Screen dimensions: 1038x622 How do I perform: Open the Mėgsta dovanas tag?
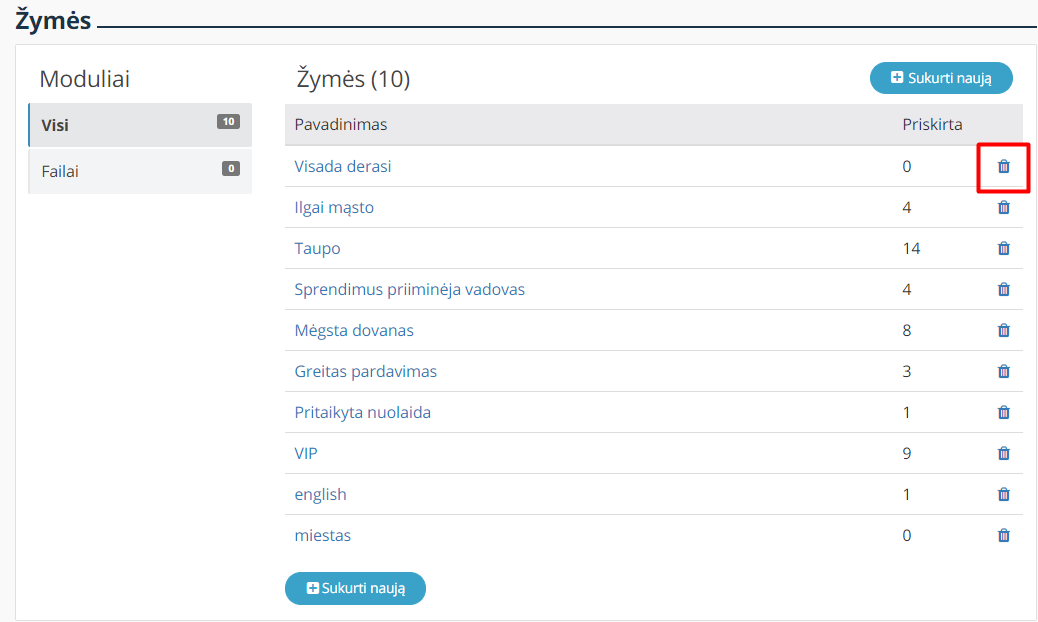click(354, 331)
